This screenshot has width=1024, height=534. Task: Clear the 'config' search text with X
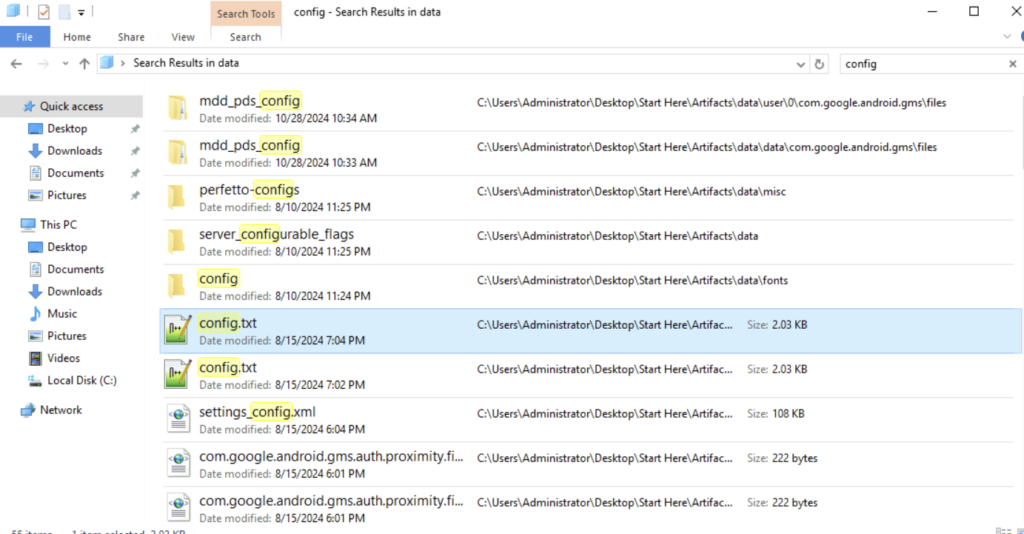pyautogui.click(x=1011, y=63)
